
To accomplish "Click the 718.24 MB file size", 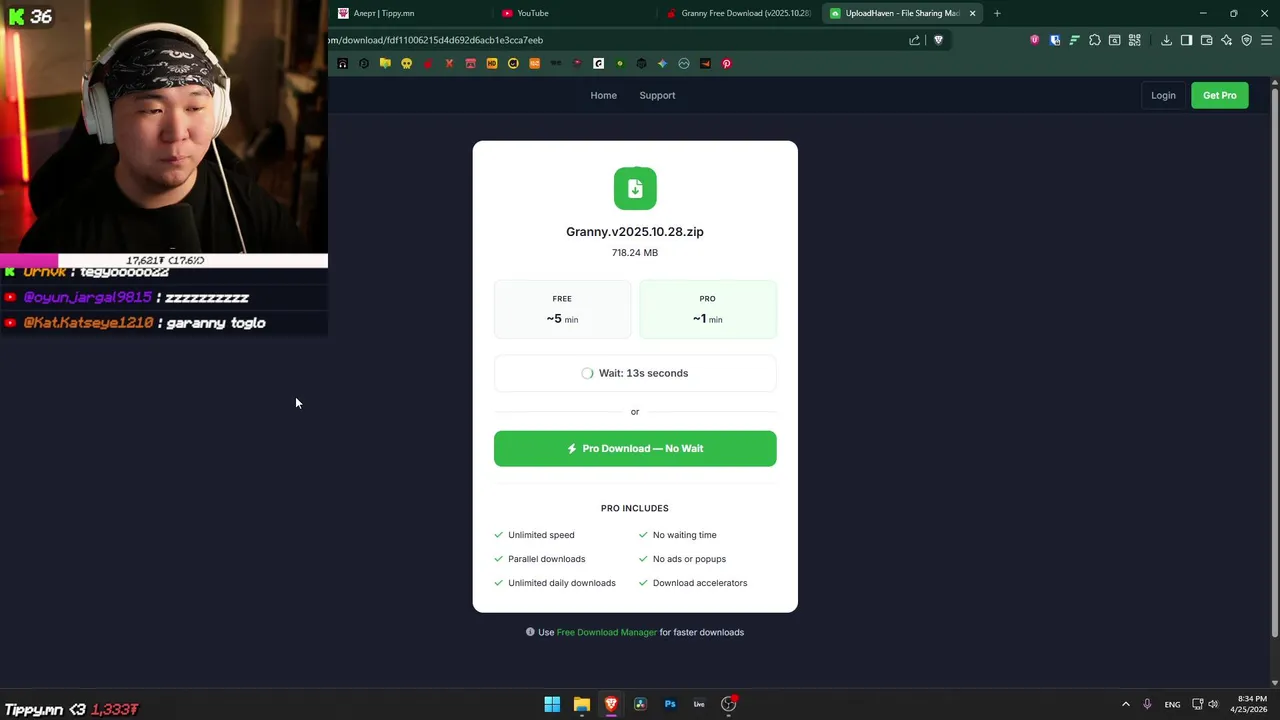I will (635, 253).
